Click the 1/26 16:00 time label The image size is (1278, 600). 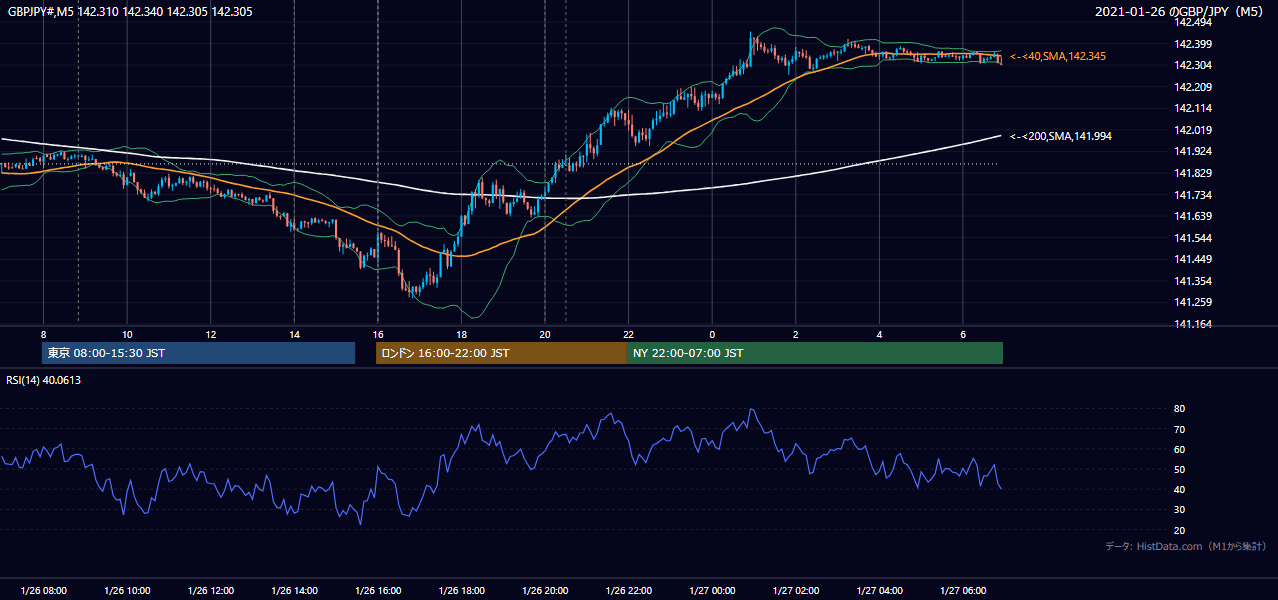(378, 591)
